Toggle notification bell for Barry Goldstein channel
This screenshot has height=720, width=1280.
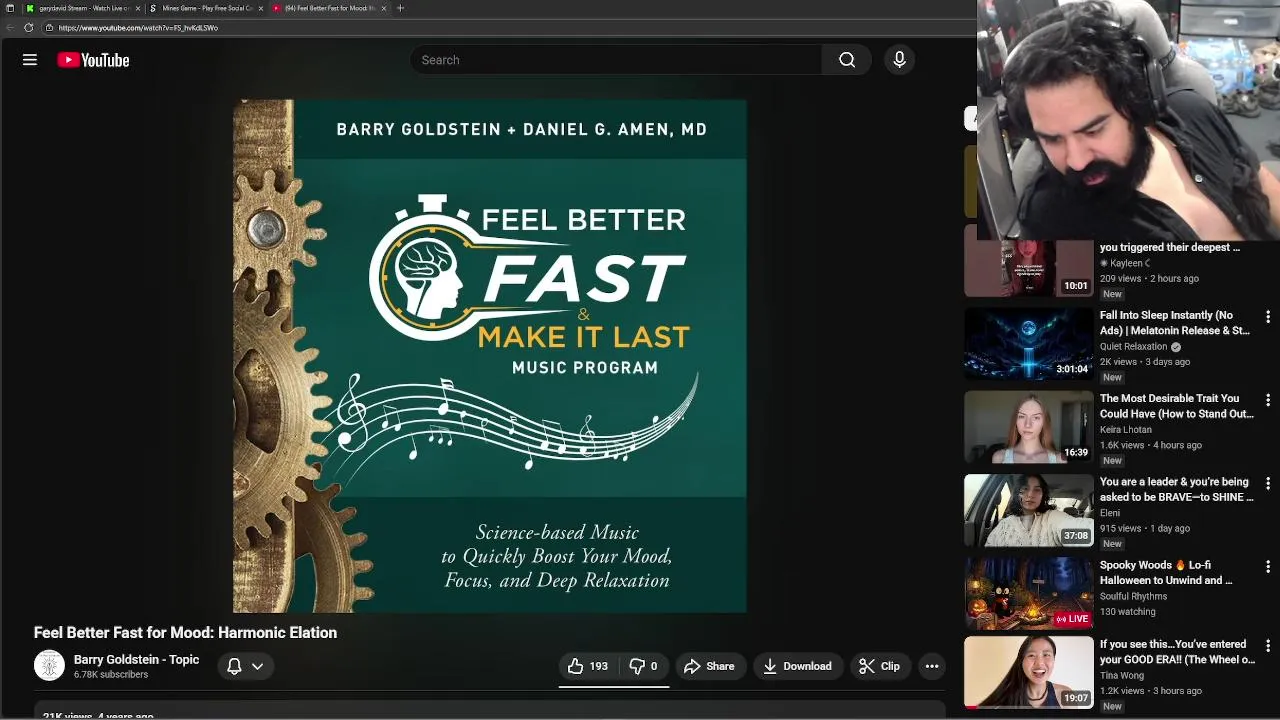(234, 666)
